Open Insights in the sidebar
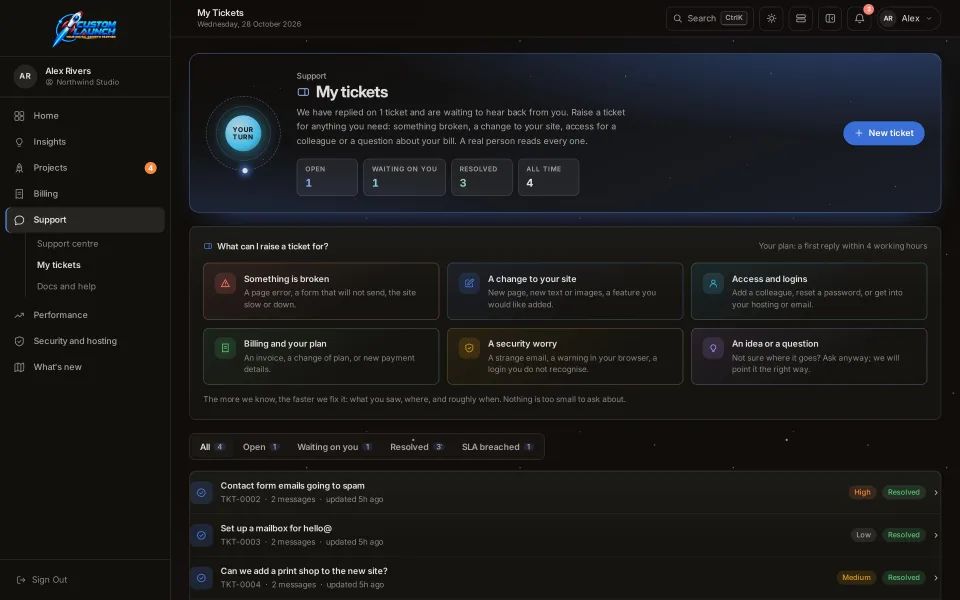The height and width of the screenshot is (600, 960). click(x=84, y=141)
